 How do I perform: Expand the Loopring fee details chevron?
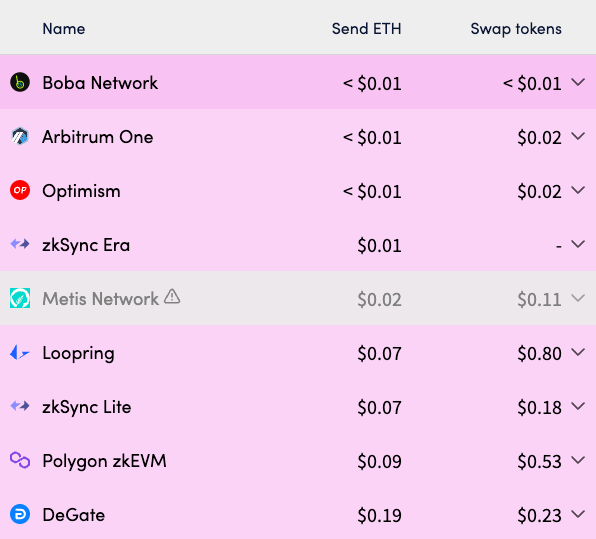tap(578, 352)
